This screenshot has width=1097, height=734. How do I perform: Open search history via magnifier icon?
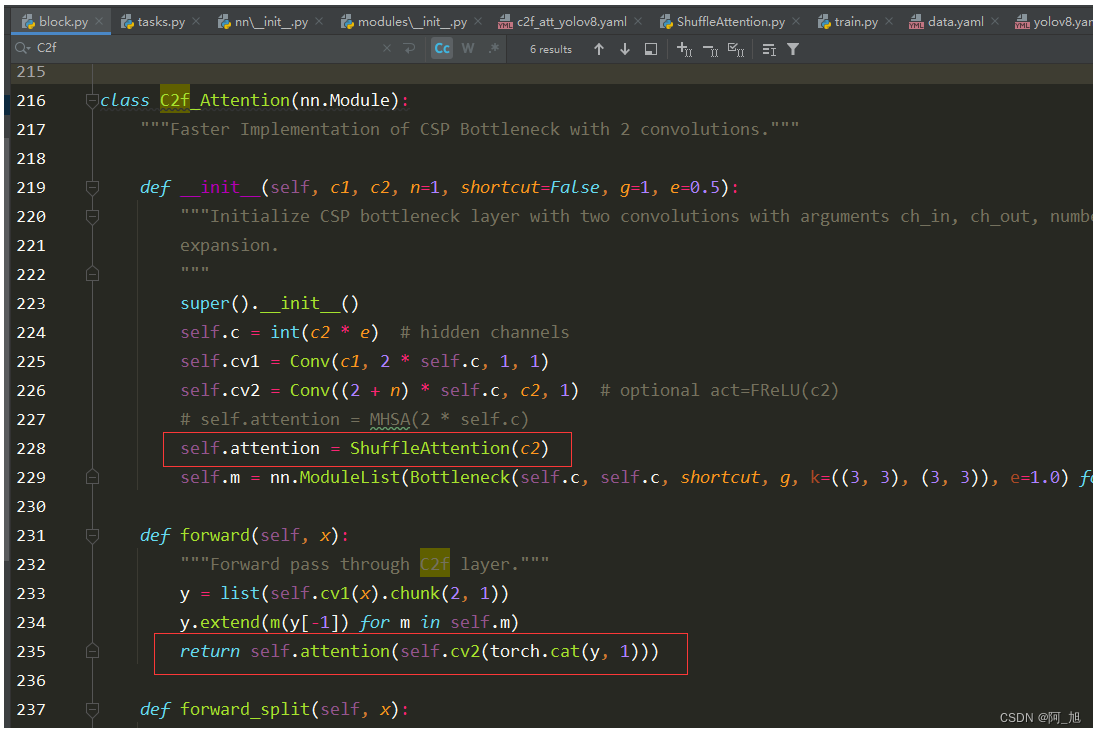tap(21, 49)
